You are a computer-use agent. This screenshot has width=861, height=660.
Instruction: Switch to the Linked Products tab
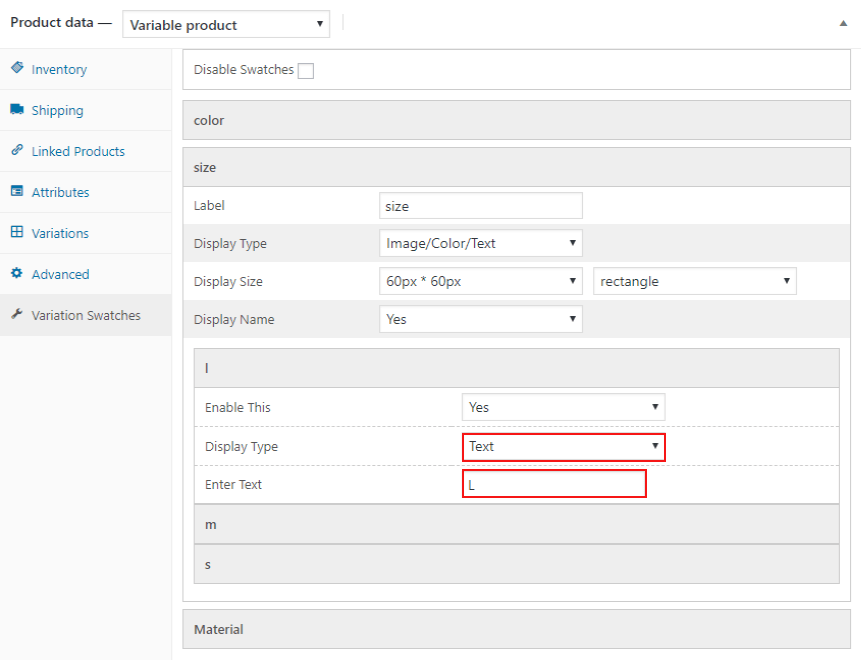coord(78,151)
